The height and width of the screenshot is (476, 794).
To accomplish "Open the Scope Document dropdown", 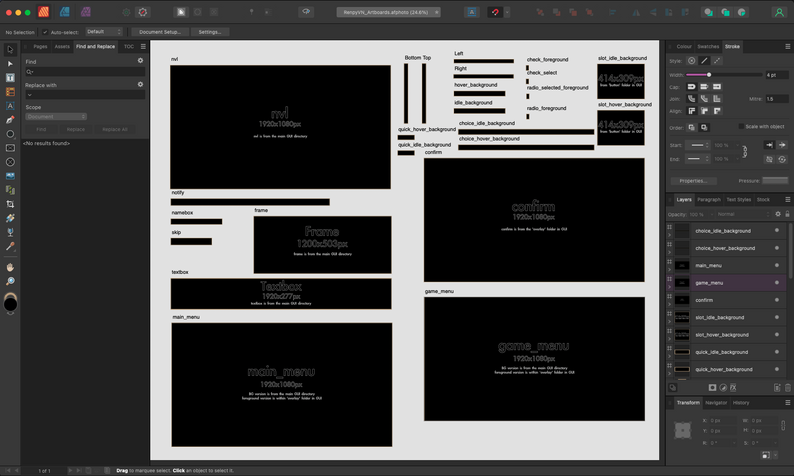I will coord(56,116).
